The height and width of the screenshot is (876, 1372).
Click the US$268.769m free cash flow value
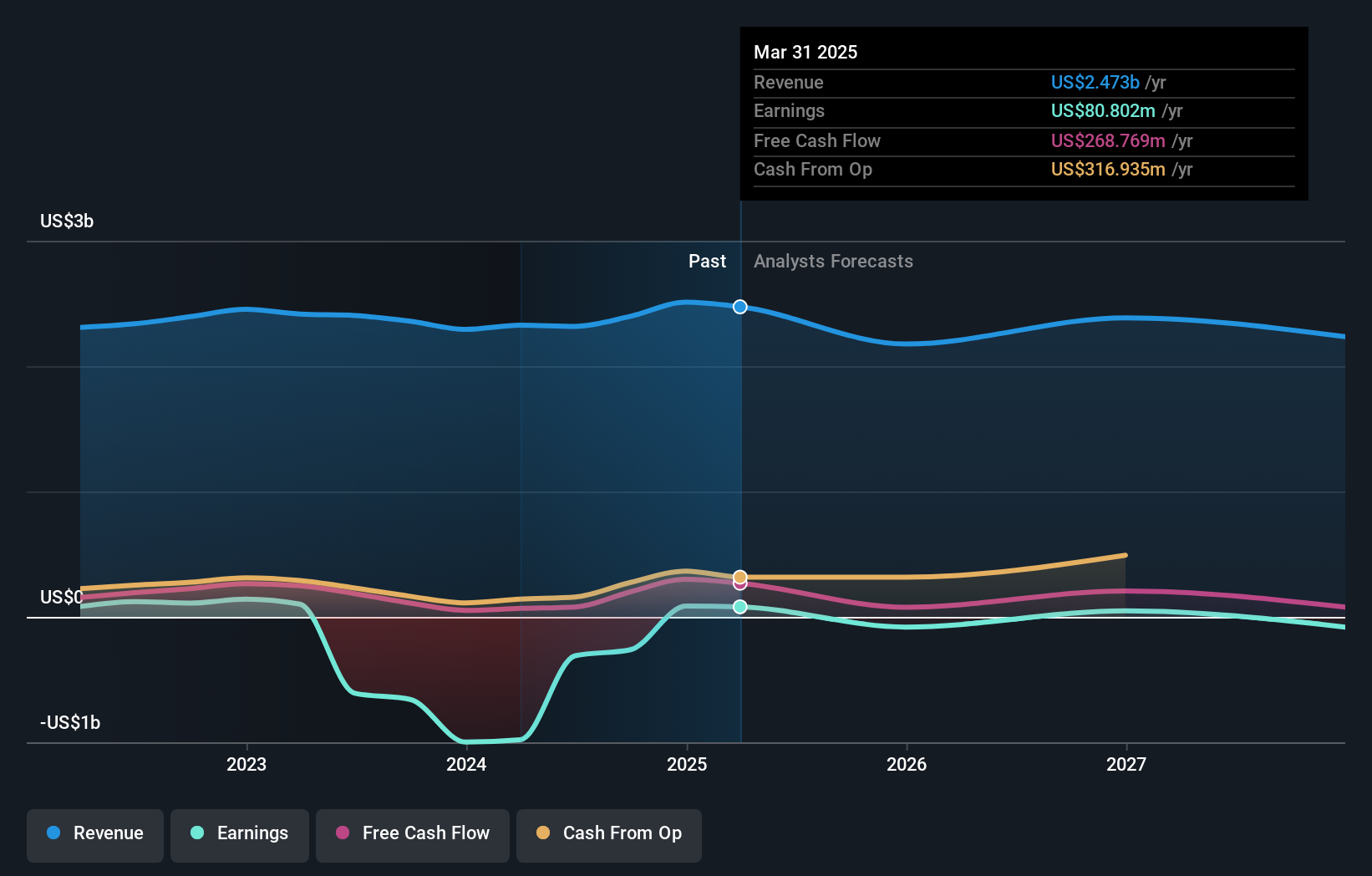(x=1108, y=141)
